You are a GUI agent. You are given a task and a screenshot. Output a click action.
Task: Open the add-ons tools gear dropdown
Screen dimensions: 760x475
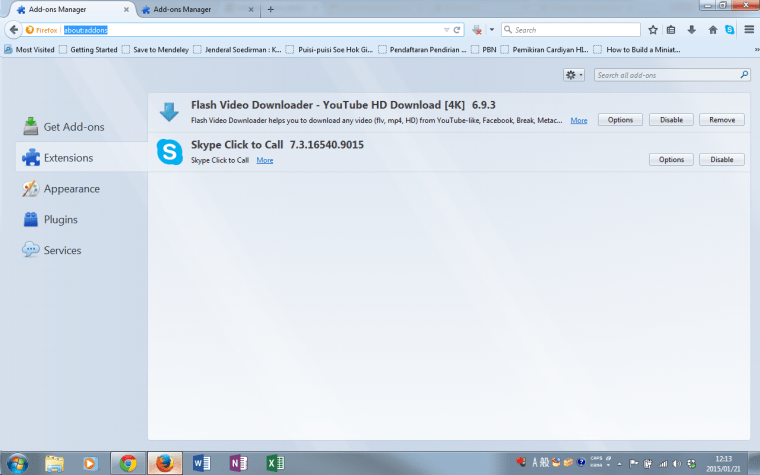(574, 75)
